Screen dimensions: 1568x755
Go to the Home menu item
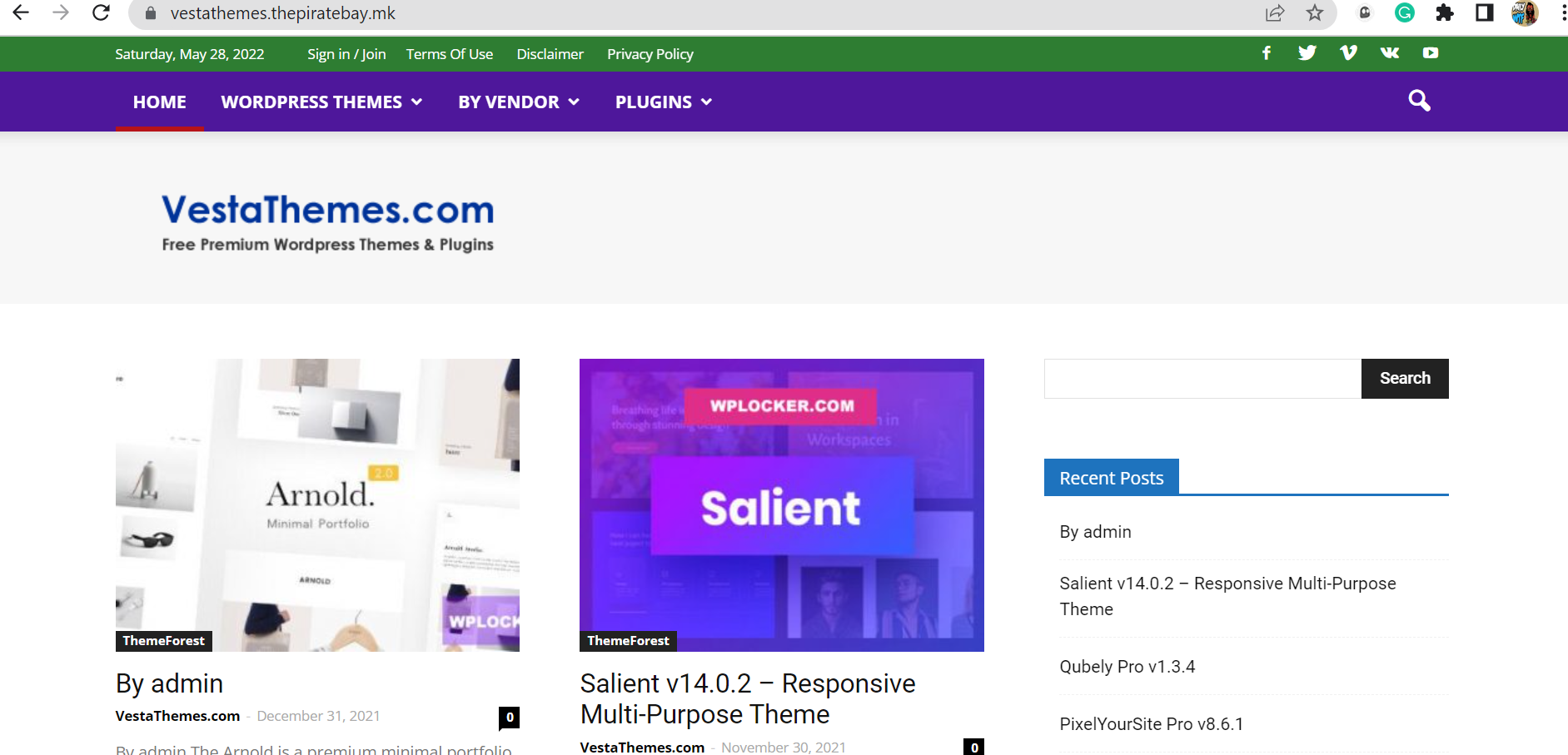160,102
